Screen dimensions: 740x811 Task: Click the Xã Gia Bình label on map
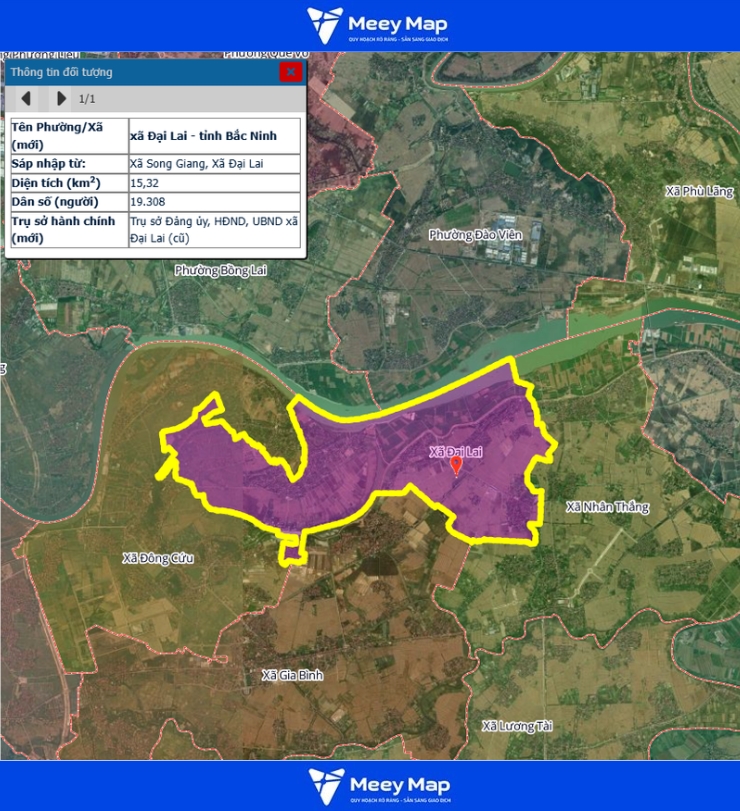[292, 675]
